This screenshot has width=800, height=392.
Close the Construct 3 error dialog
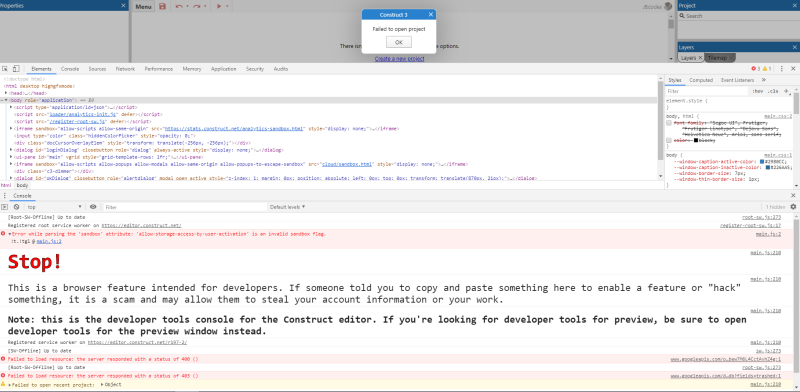pyautogui.click(x=431, y=15)
